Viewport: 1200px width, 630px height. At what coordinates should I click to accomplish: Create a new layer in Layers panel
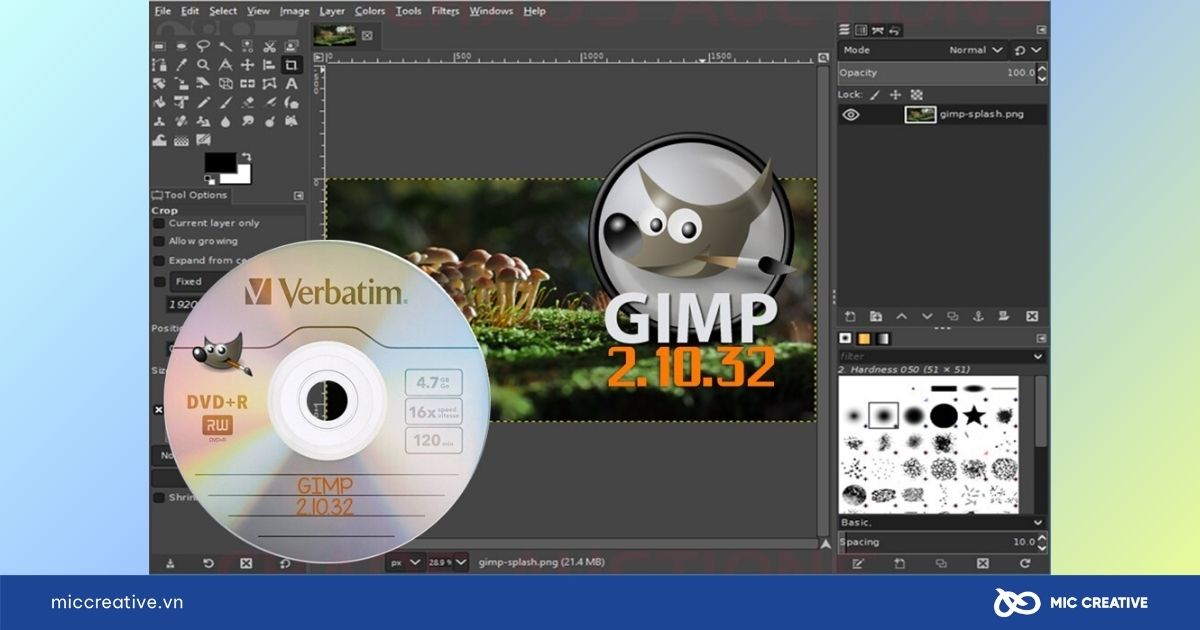click(850, 316)
